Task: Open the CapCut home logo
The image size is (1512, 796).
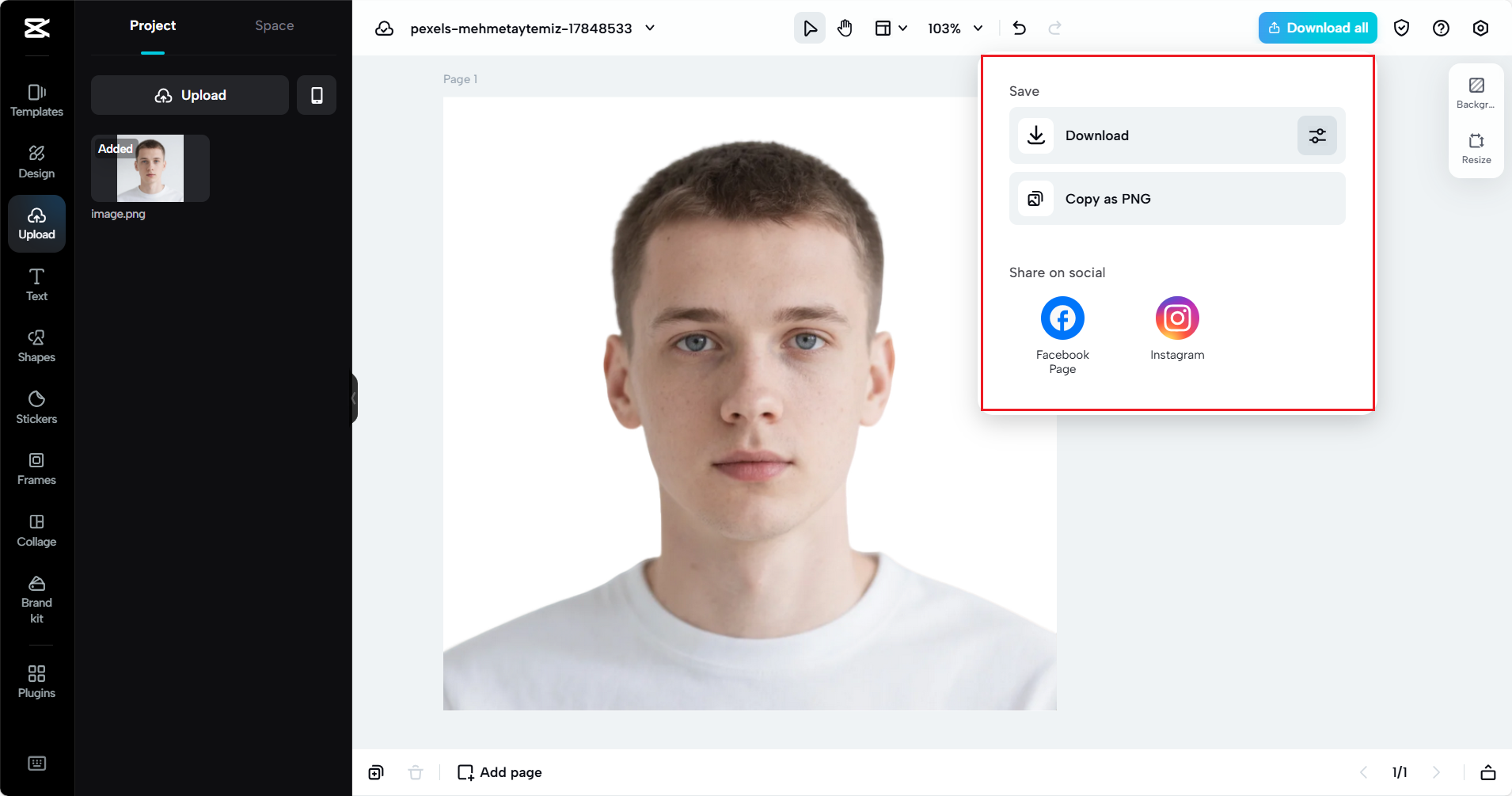Action: point(36,29)
